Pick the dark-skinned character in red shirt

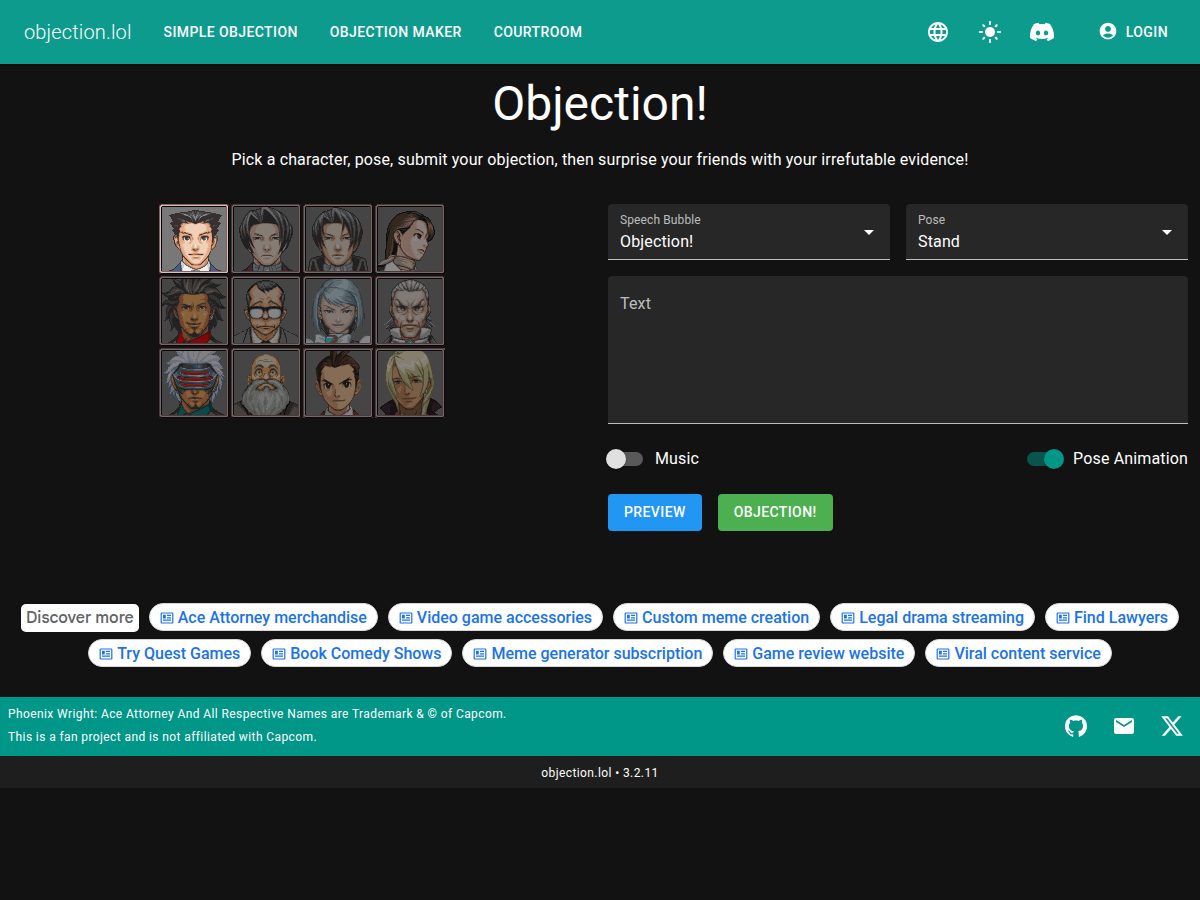tap(194, 311)
